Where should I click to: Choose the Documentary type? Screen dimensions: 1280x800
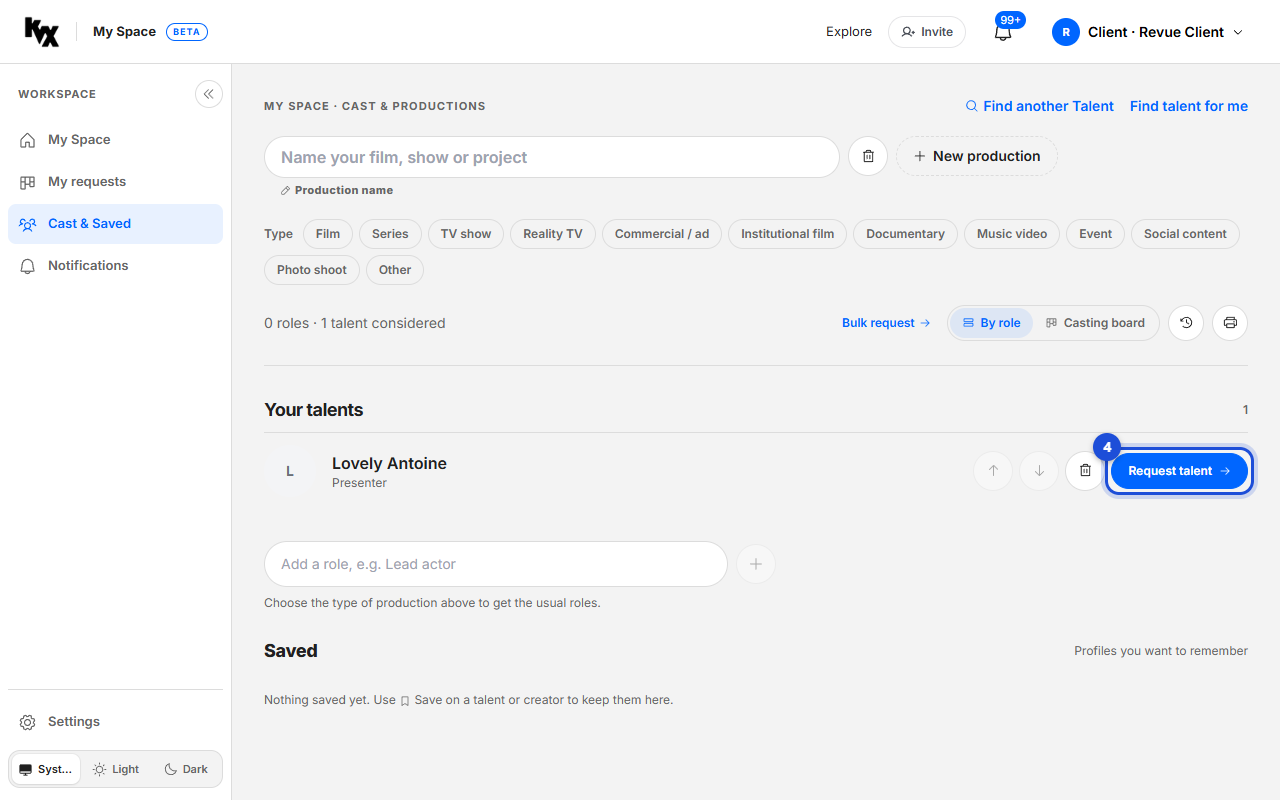tap(905, 234)
